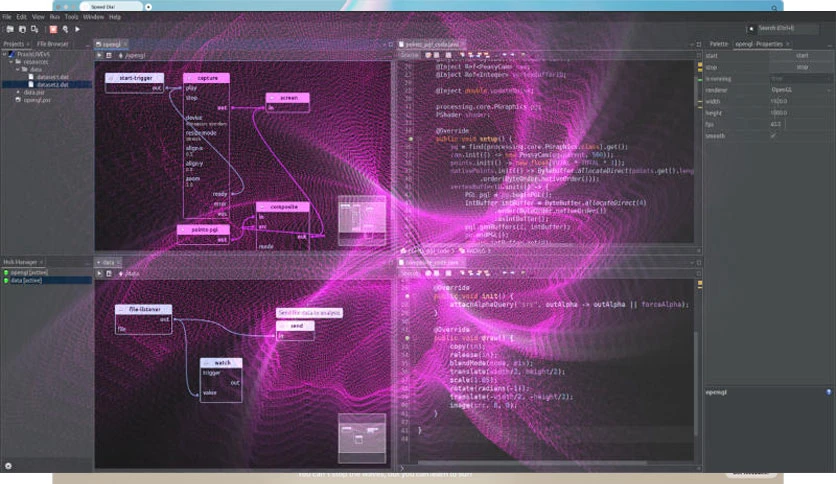Viewport: 836px width, 484px height.
Task: Select dataset2.dat in the Projects tree
Action: (52, 85)
